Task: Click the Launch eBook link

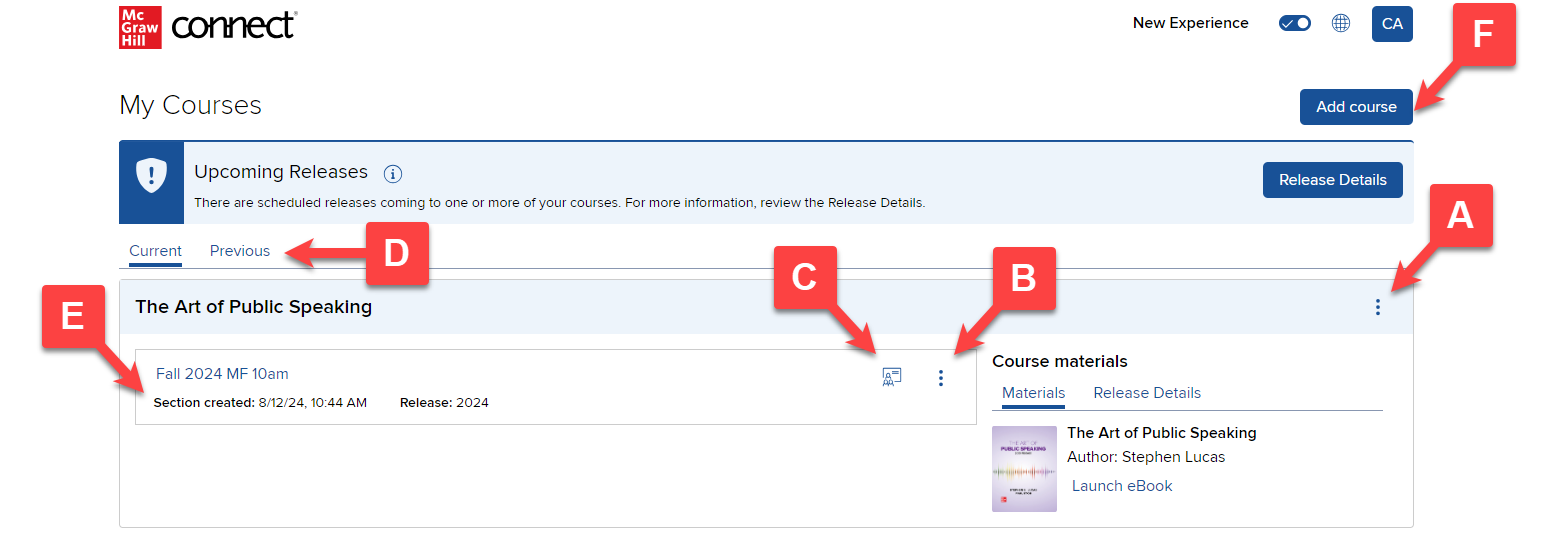Action: pos(1122,486)
